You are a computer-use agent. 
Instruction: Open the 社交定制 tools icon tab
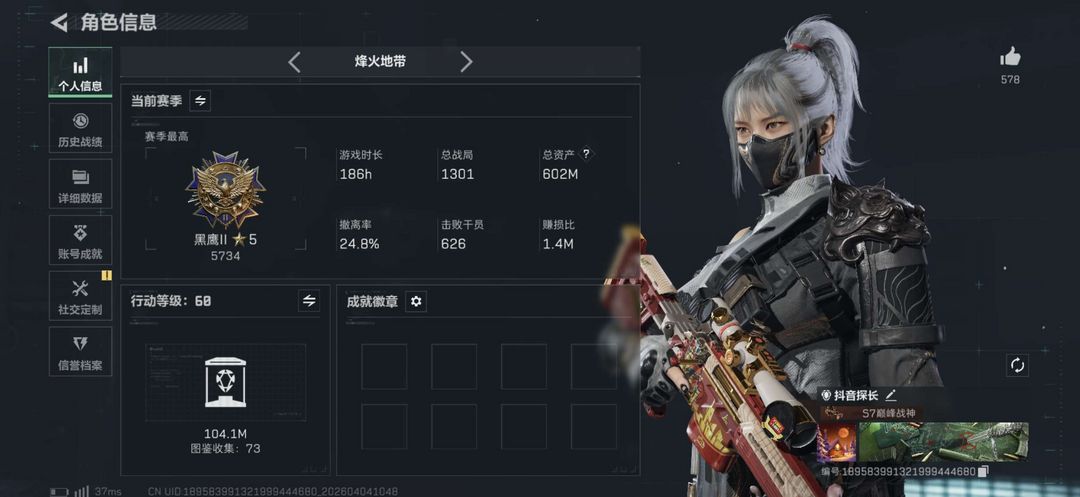click(81, 295)
